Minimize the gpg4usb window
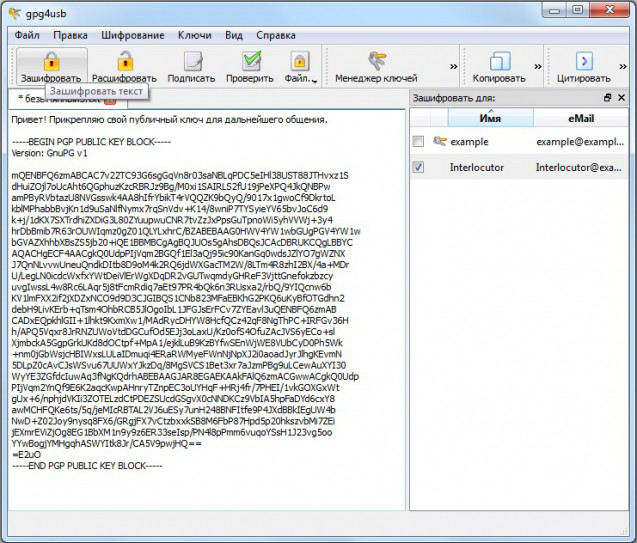This screenshot has height=543, width=637. tap(554, 11)
